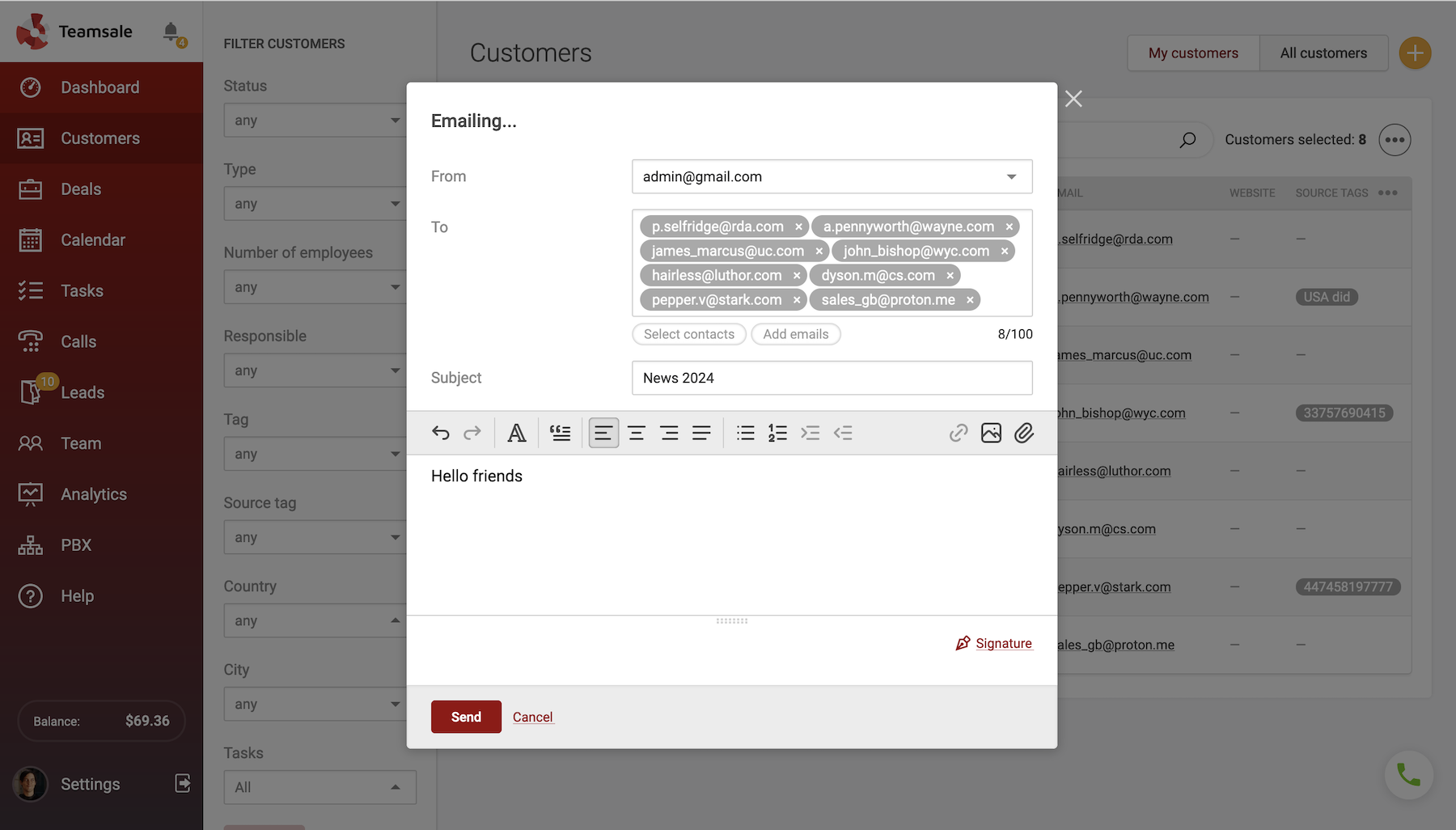The image size is (1456, 830).
Task: Center align the email text
Action: tap(637, 434)
